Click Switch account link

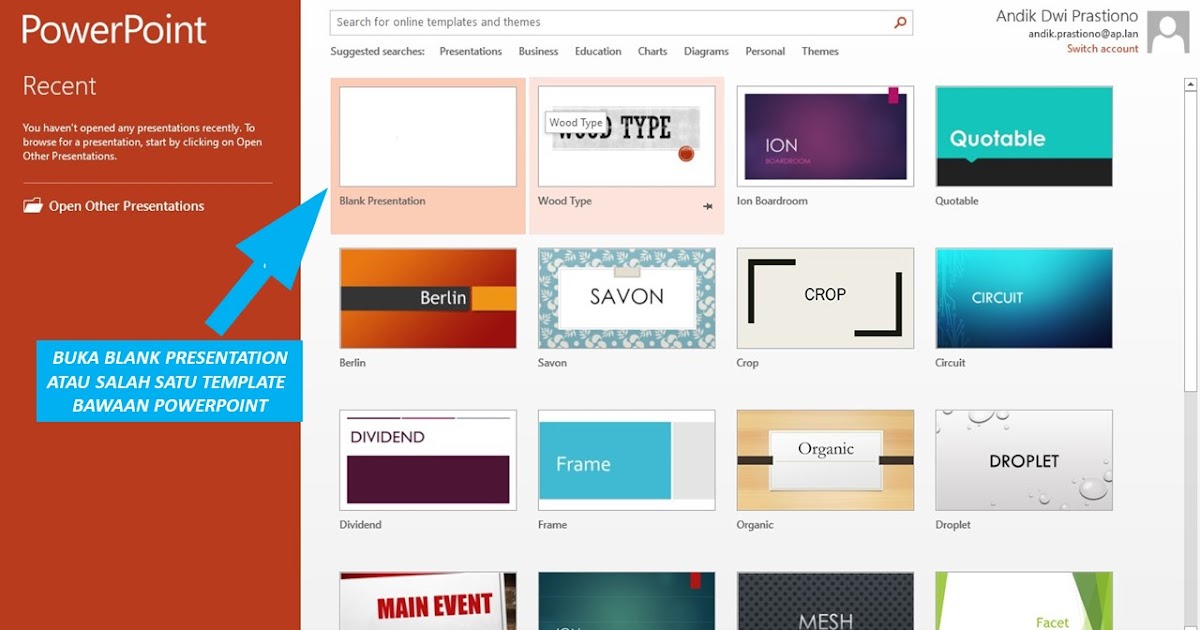[x=1102, y=49]
